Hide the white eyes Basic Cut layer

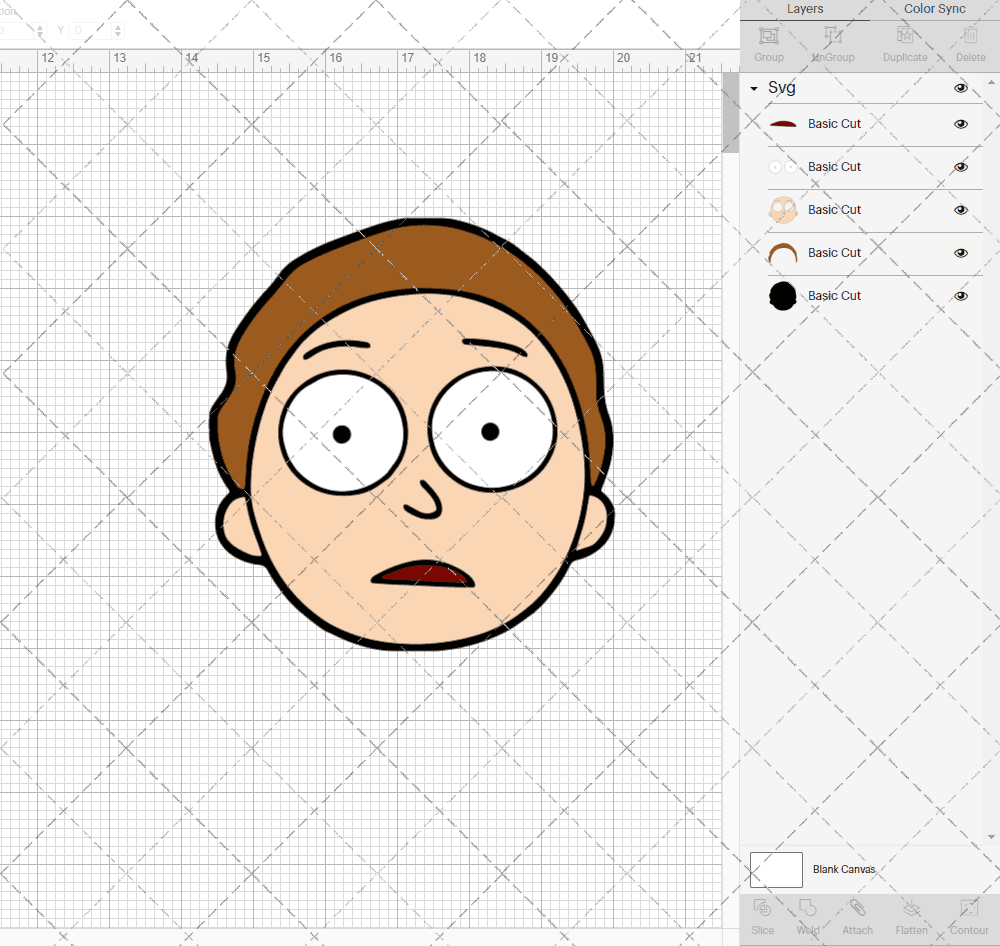point(960,167)
